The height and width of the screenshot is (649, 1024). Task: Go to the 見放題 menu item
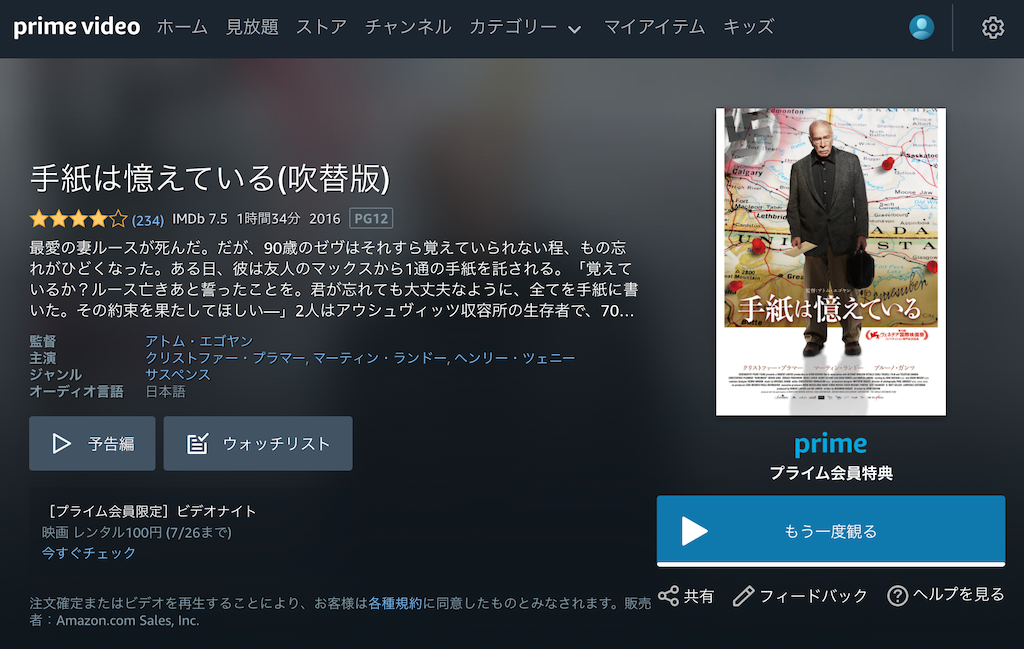point(252,27)
